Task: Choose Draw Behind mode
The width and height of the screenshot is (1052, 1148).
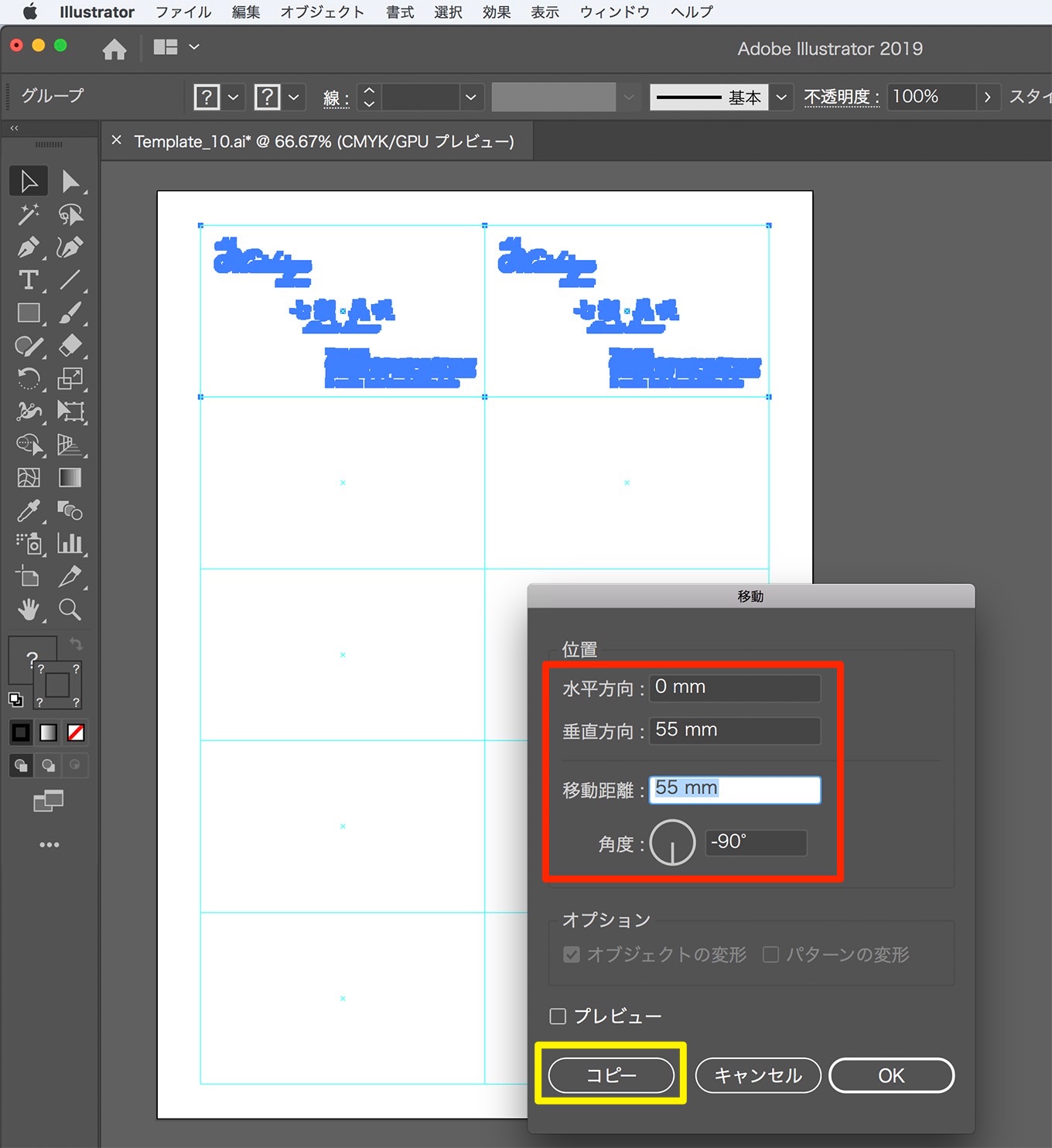Action: 48,765
